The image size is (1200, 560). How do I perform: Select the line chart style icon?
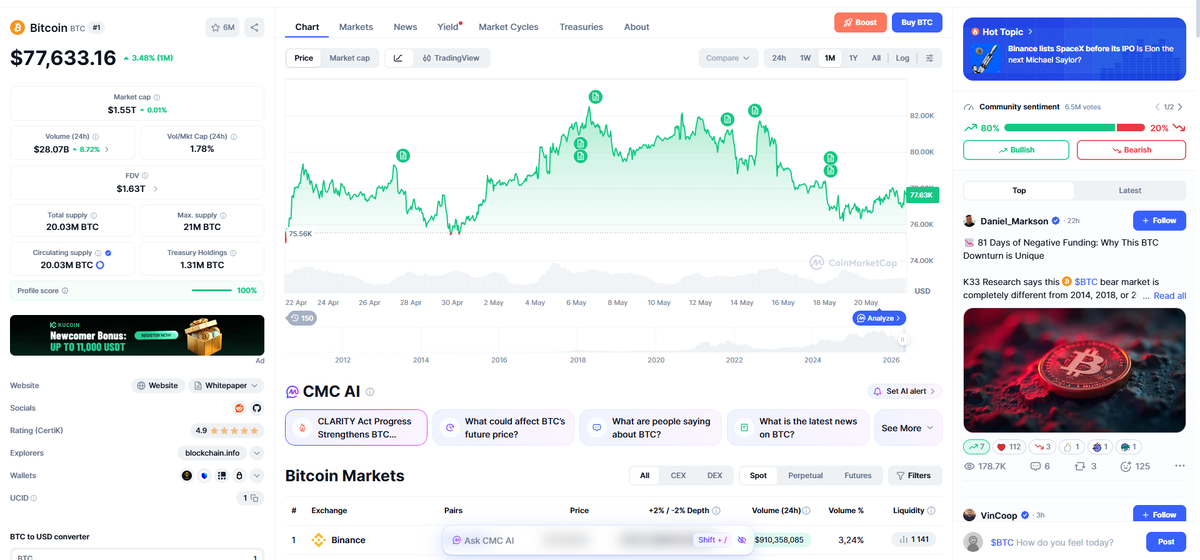coord(398,58)
